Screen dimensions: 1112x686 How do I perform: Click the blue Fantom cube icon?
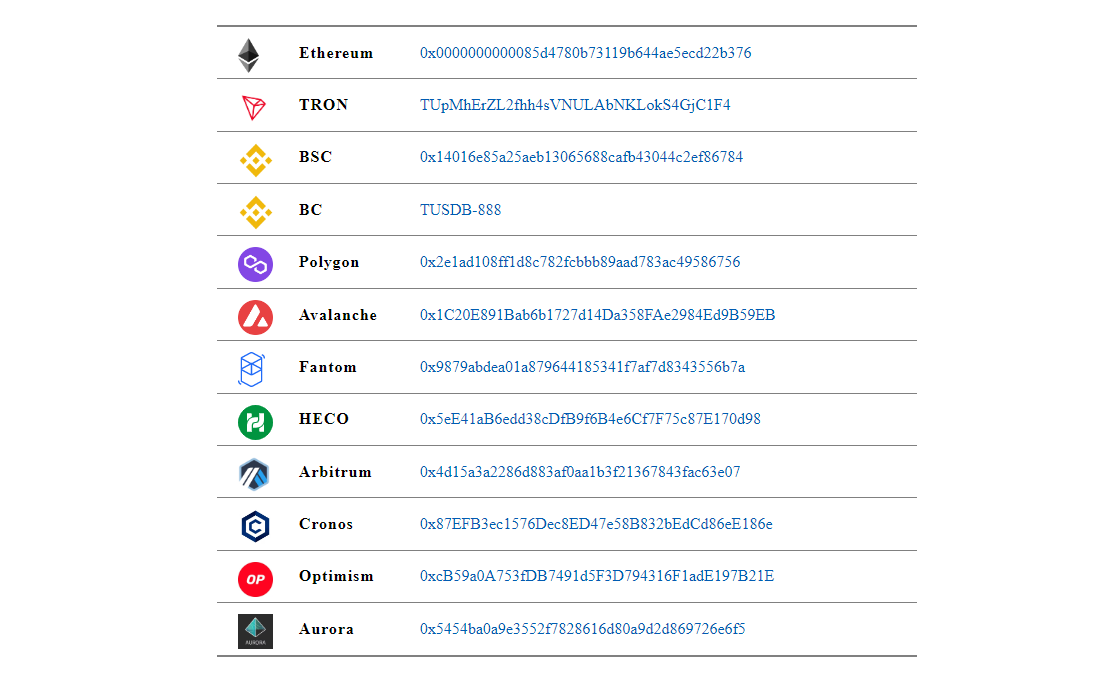click(251, 368)
